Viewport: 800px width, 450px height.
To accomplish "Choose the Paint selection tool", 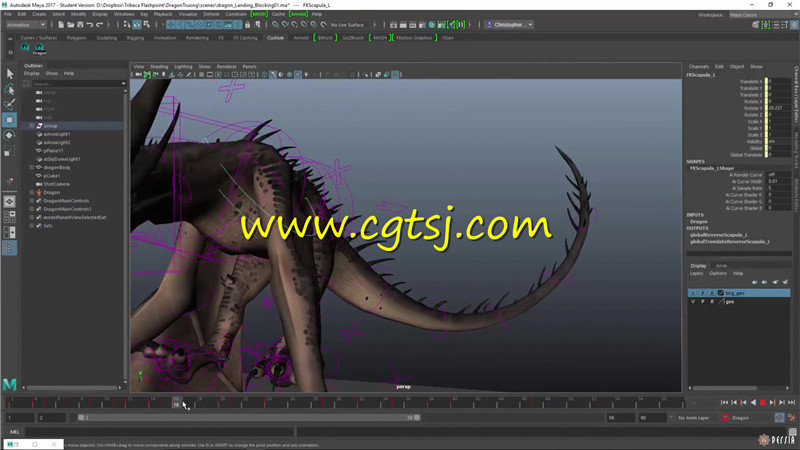I will click(x=10, y=105).
